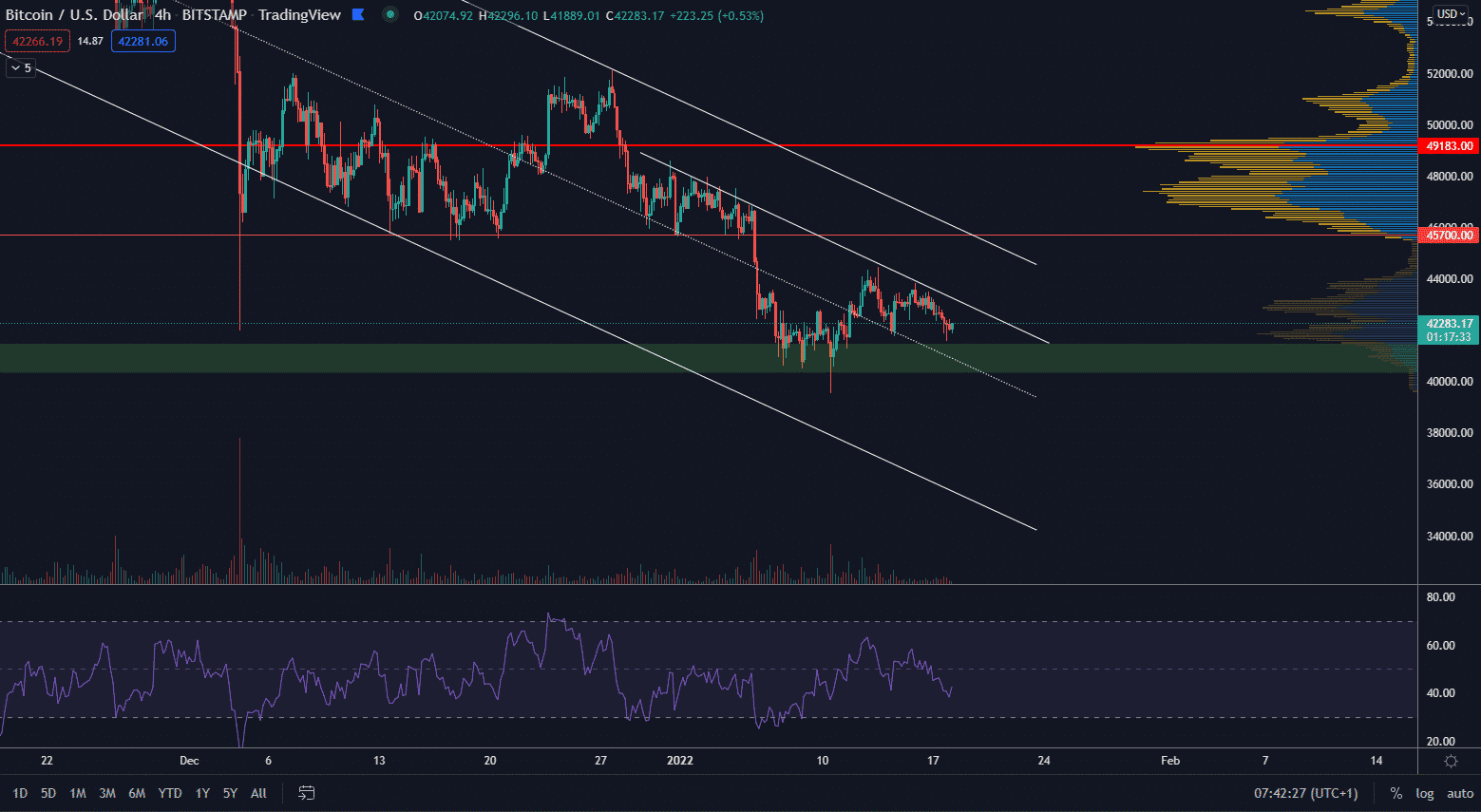Screen dimensions: 1481x812
Task: Expand the collapsed indicators legend showing 5
Action: click(21, 67)
